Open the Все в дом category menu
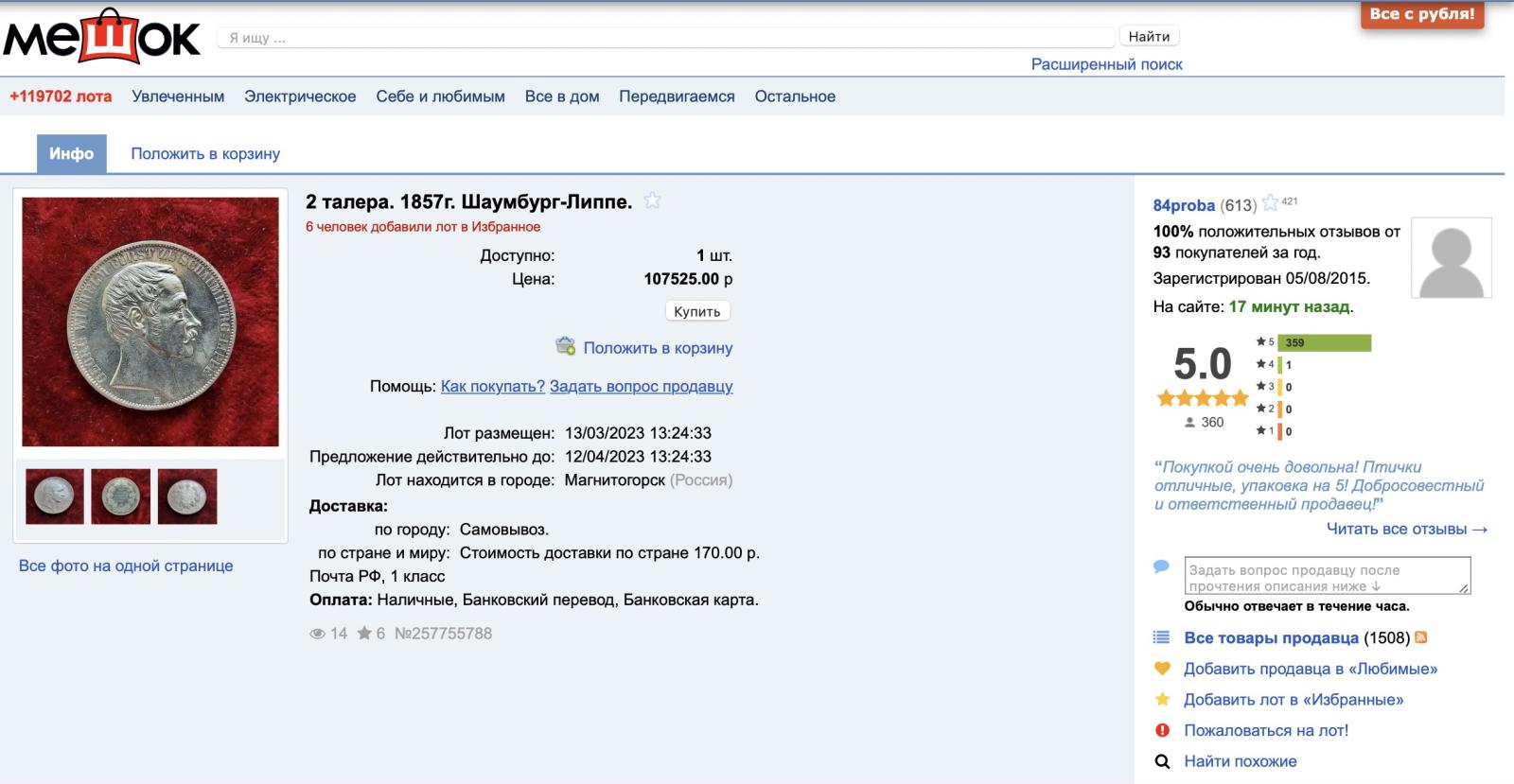Viewport: 1514px width, 784px height. [562, 96]
